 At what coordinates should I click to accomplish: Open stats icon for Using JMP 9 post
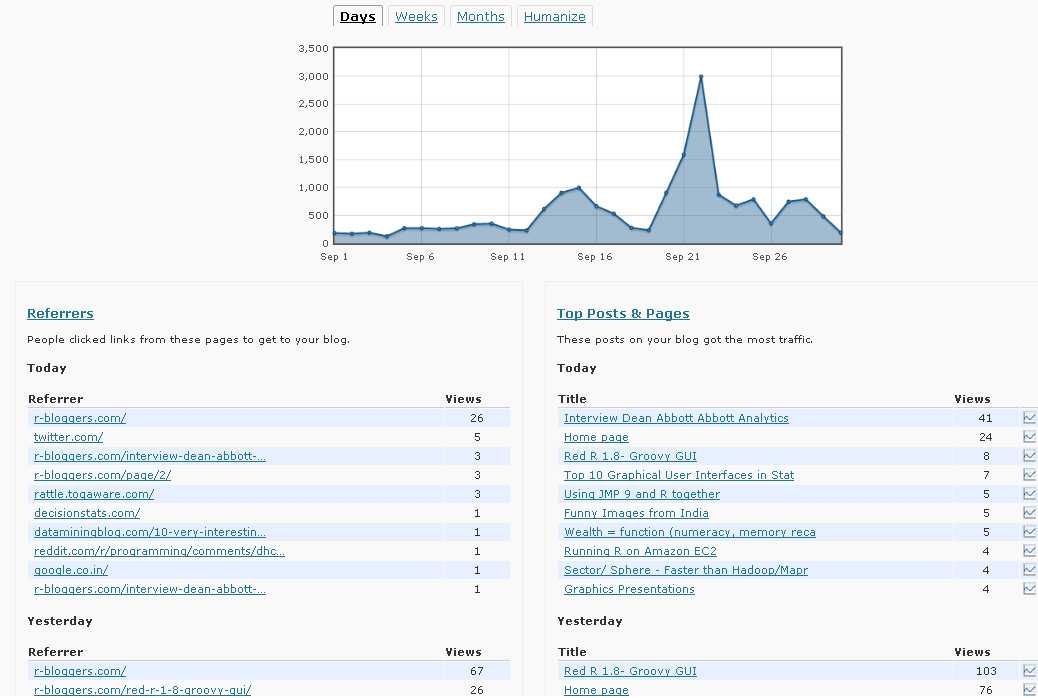tap(1030, 494)
